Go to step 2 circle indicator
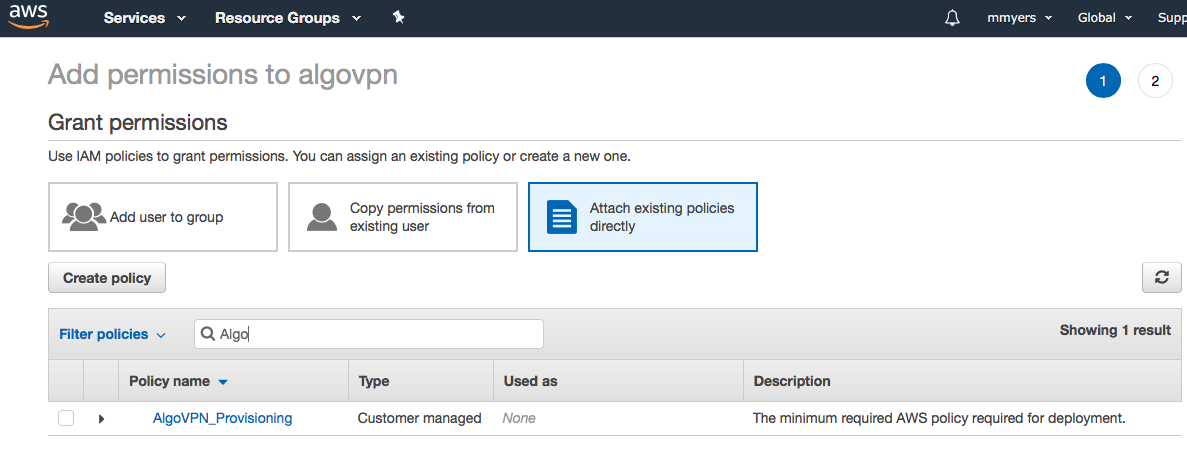Viewport: 1187px width, 467px height. click(1155, 81)
